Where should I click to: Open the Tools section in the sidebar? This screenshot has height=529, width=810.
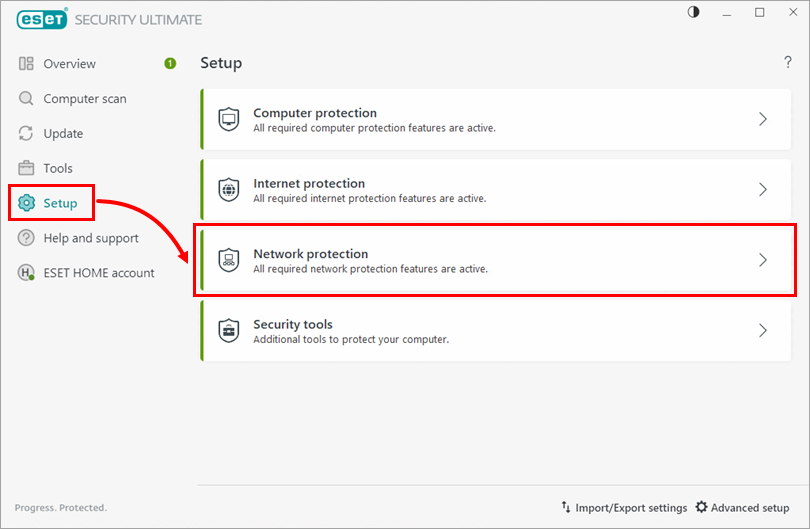coord(58,169)
